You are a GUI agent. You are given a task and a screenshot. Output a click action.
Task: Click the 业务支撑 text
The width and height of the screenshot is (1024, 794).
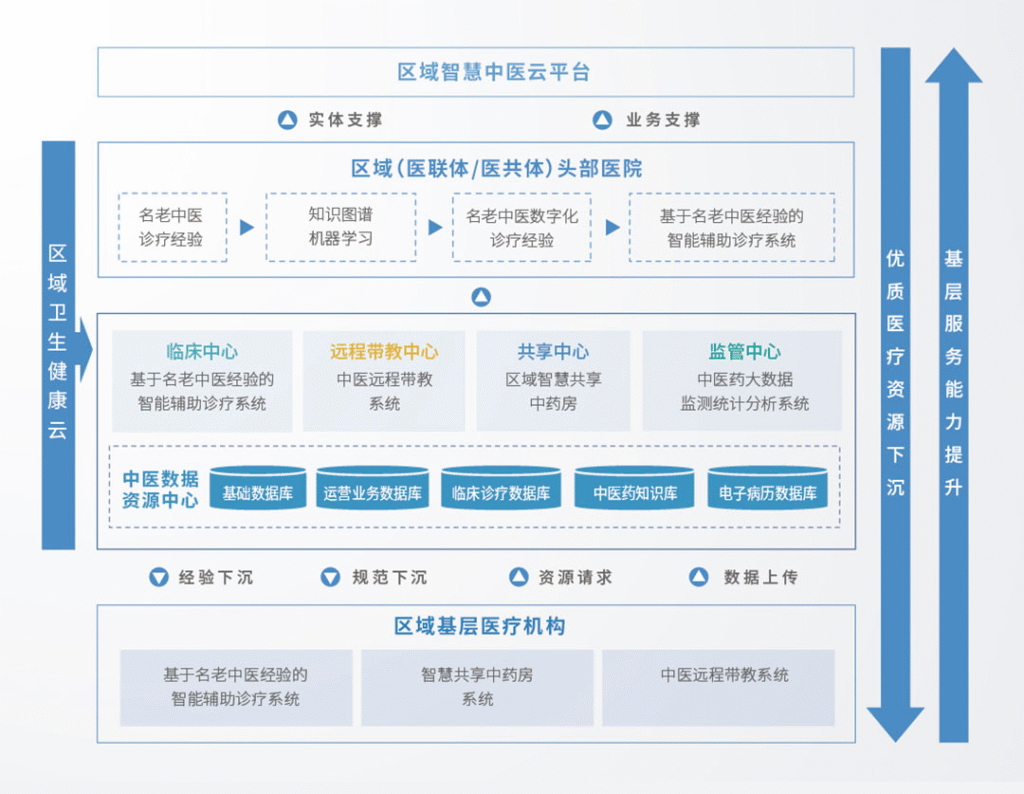(x=663, y=119)
